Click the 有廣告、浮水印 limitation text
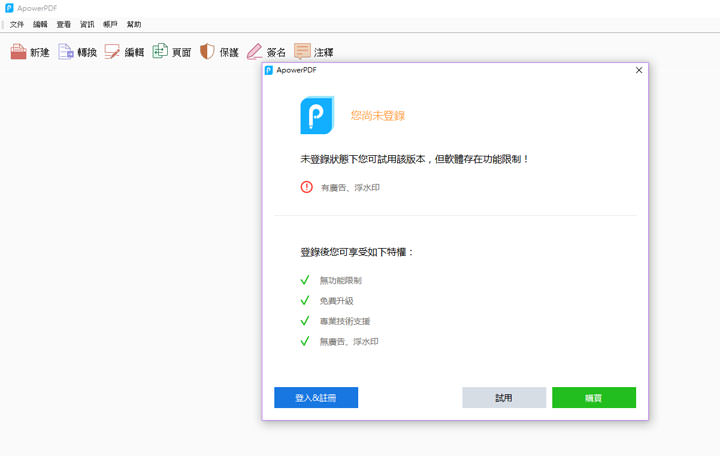720x456 pixels. [350, 187]
